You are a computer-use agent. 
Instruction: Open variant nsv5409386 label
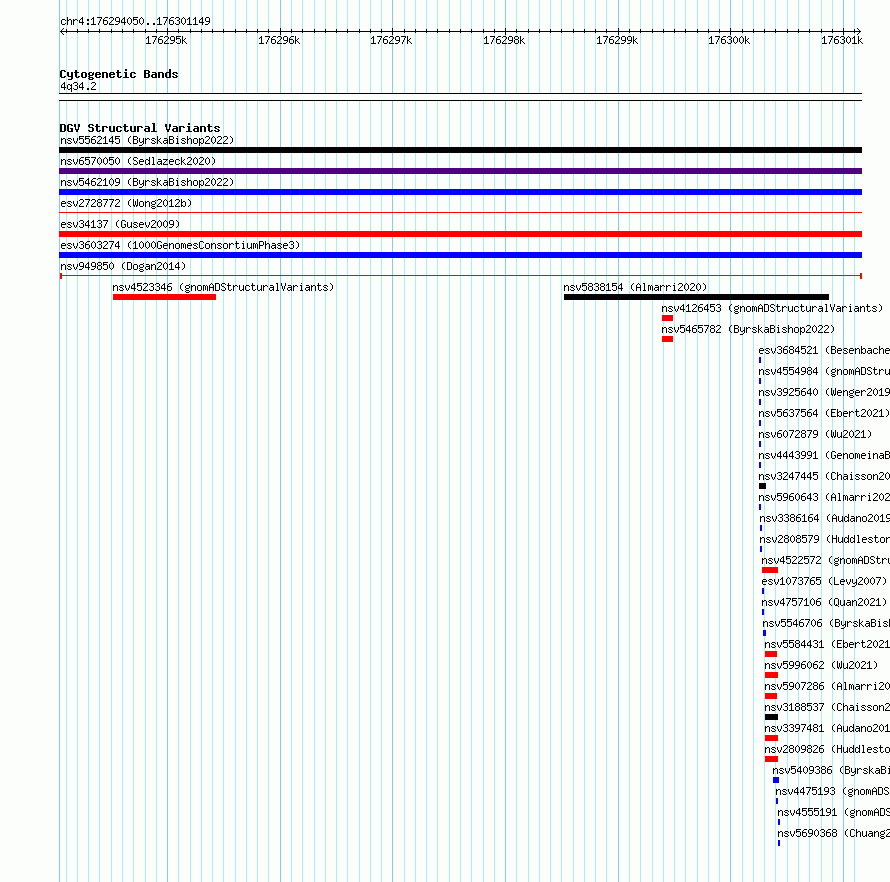[831, 770]
